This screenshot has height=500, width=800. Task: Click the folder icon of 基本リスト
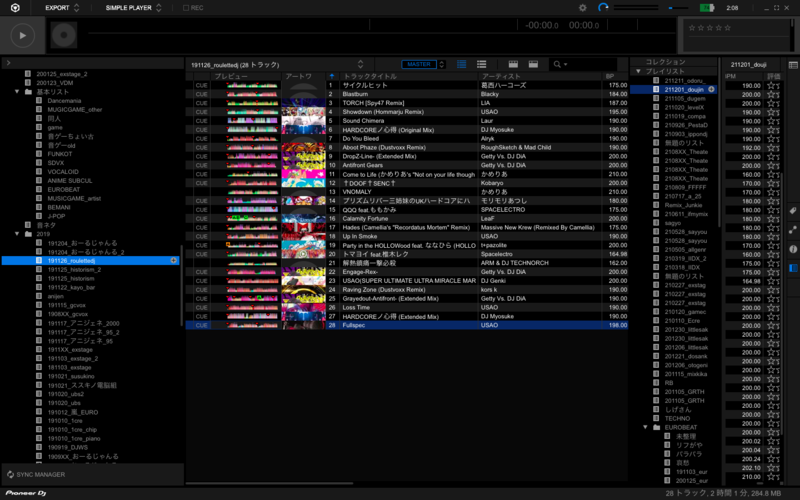point(29,92)
